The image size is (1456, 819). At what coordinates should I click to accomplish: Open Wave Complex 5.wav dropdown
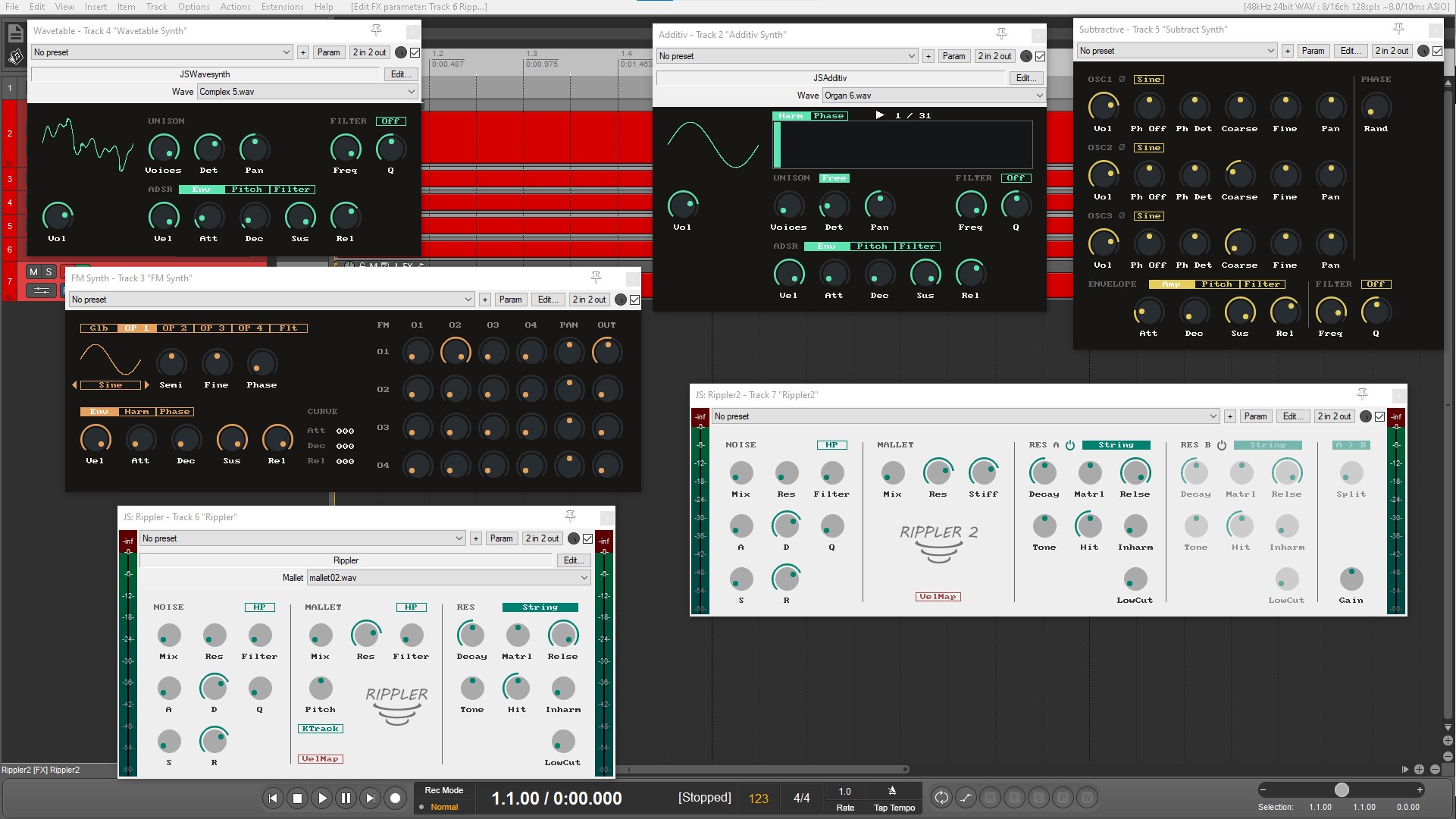(307, 92)
